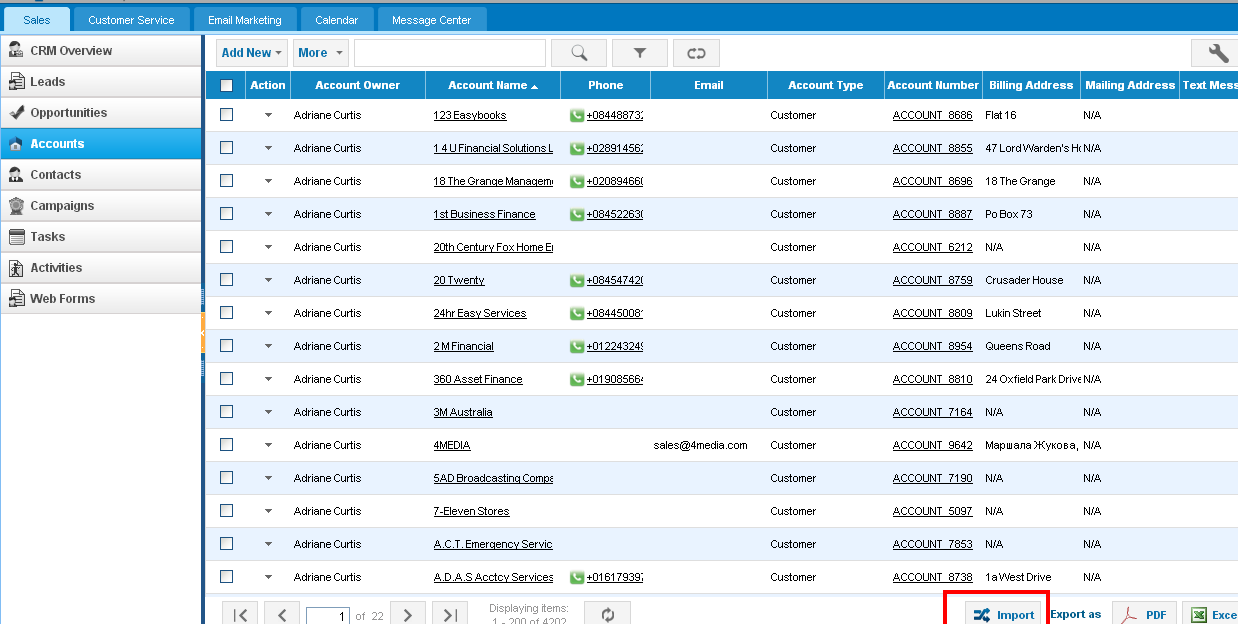Viewport: 1238px width, 624px height.
Task: Go to the first page of results
Action: click(240, 615)
